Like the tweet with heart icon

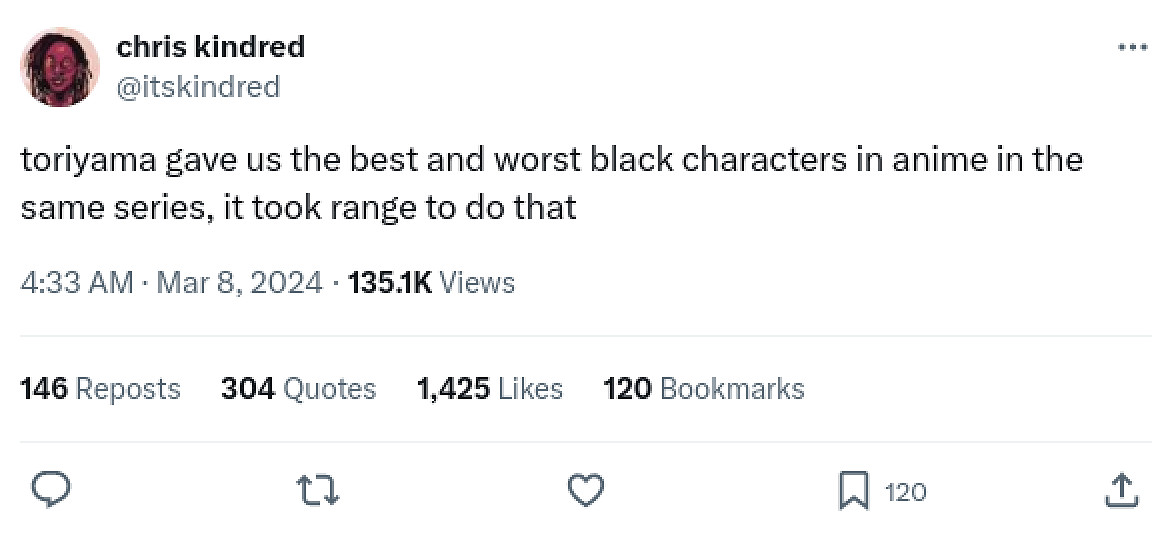586,490
